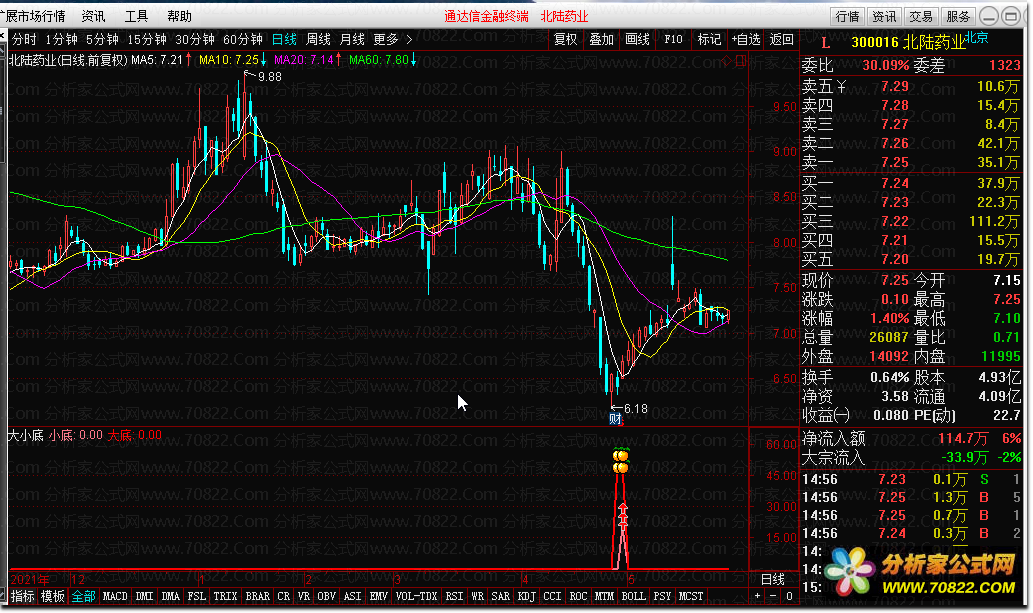Image resolution: width=1033 pixels, height=613 pixels.
Task: Click the minimize button in the title bar
Action: coord(989,16)
